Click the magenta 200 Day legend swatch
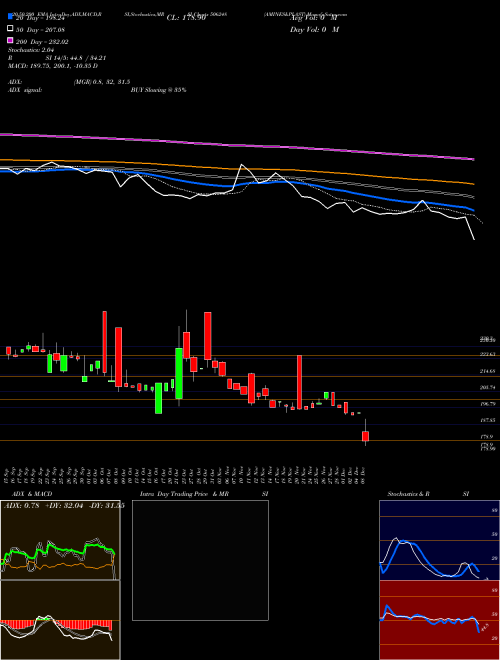This screenshot has height=660, width=500. coord(11,41)
